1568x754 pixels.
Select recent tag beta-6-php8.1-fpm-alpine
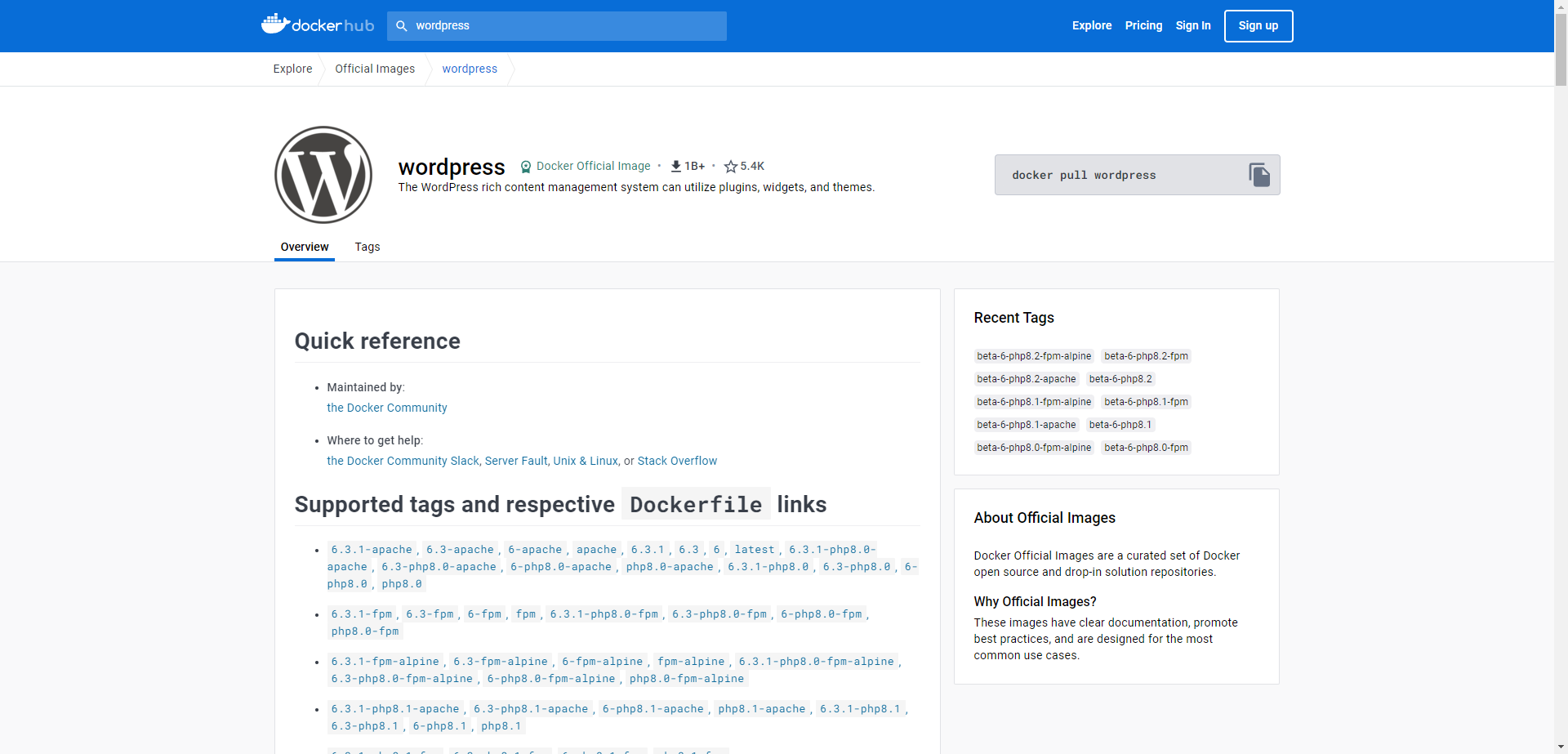1034,402
